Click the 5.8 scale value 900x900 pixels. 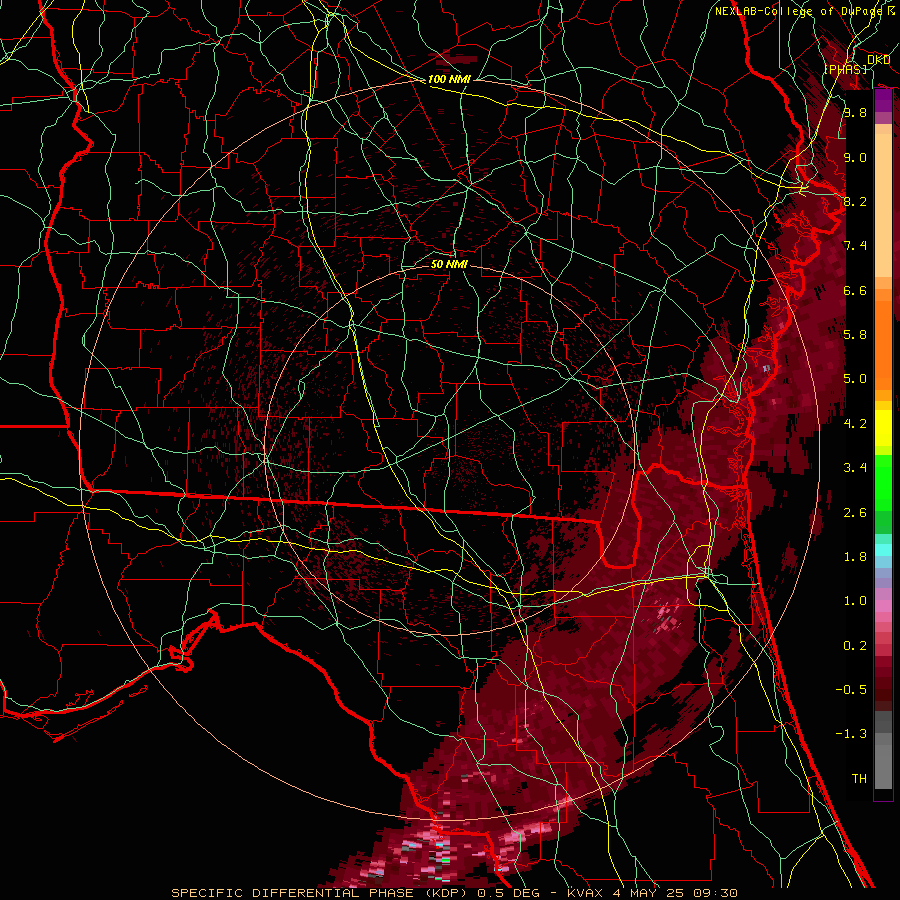[x=855, y=335]
